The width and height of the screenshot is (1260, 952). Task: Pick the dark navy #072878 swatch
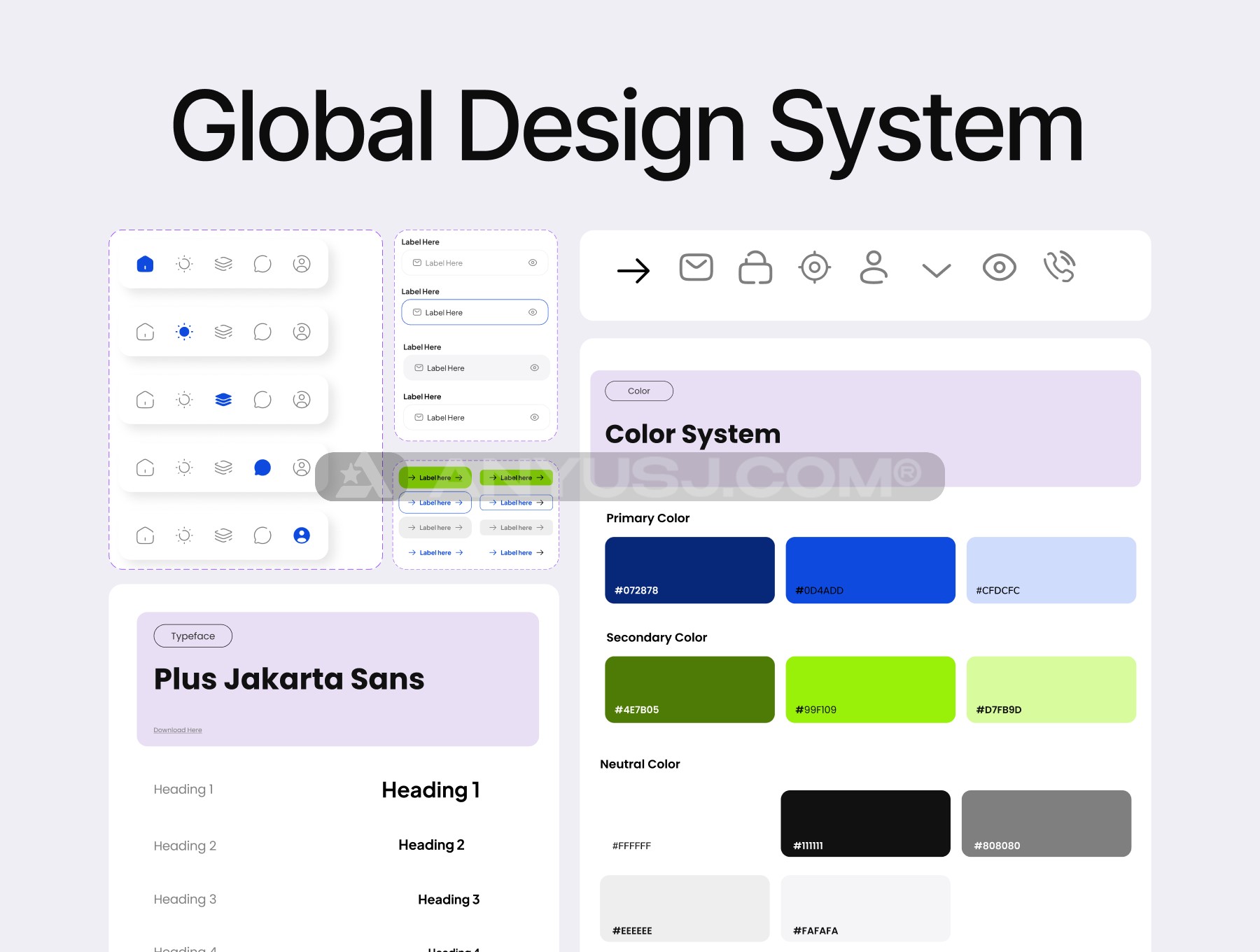[x=689, y=570]
